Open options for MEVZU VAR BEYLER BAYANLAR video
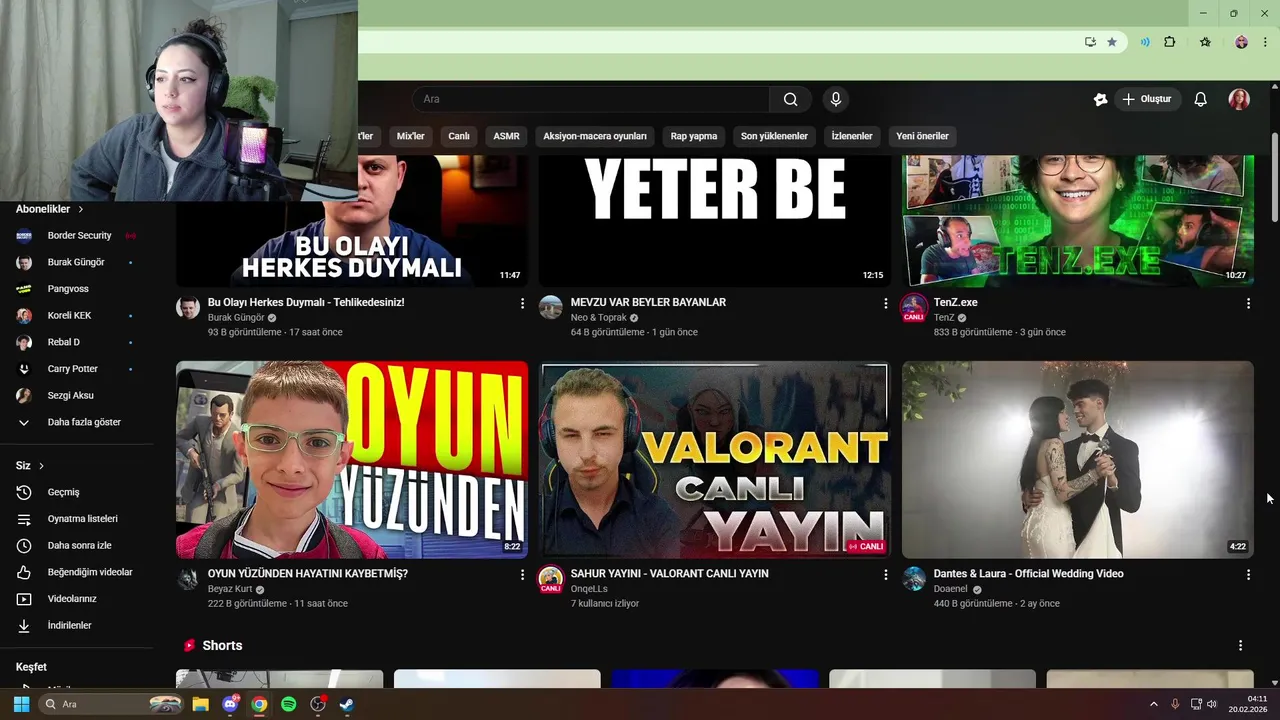The image size is (1280, 720). click(885, 303)
